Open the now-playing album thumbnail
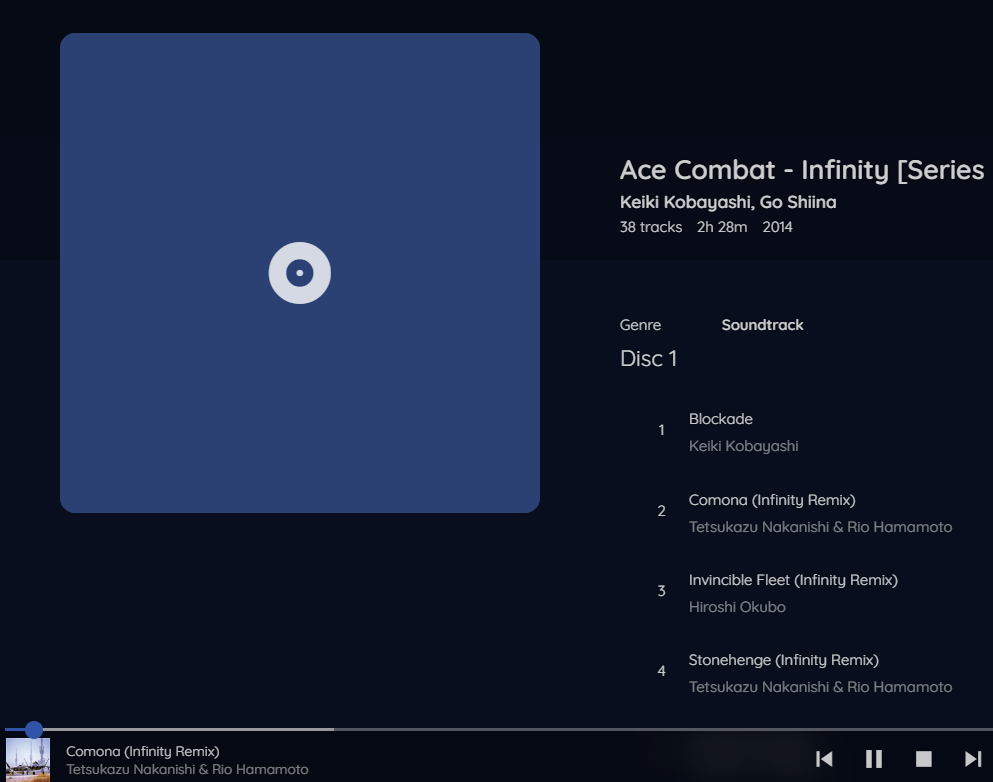 (28, 760)
